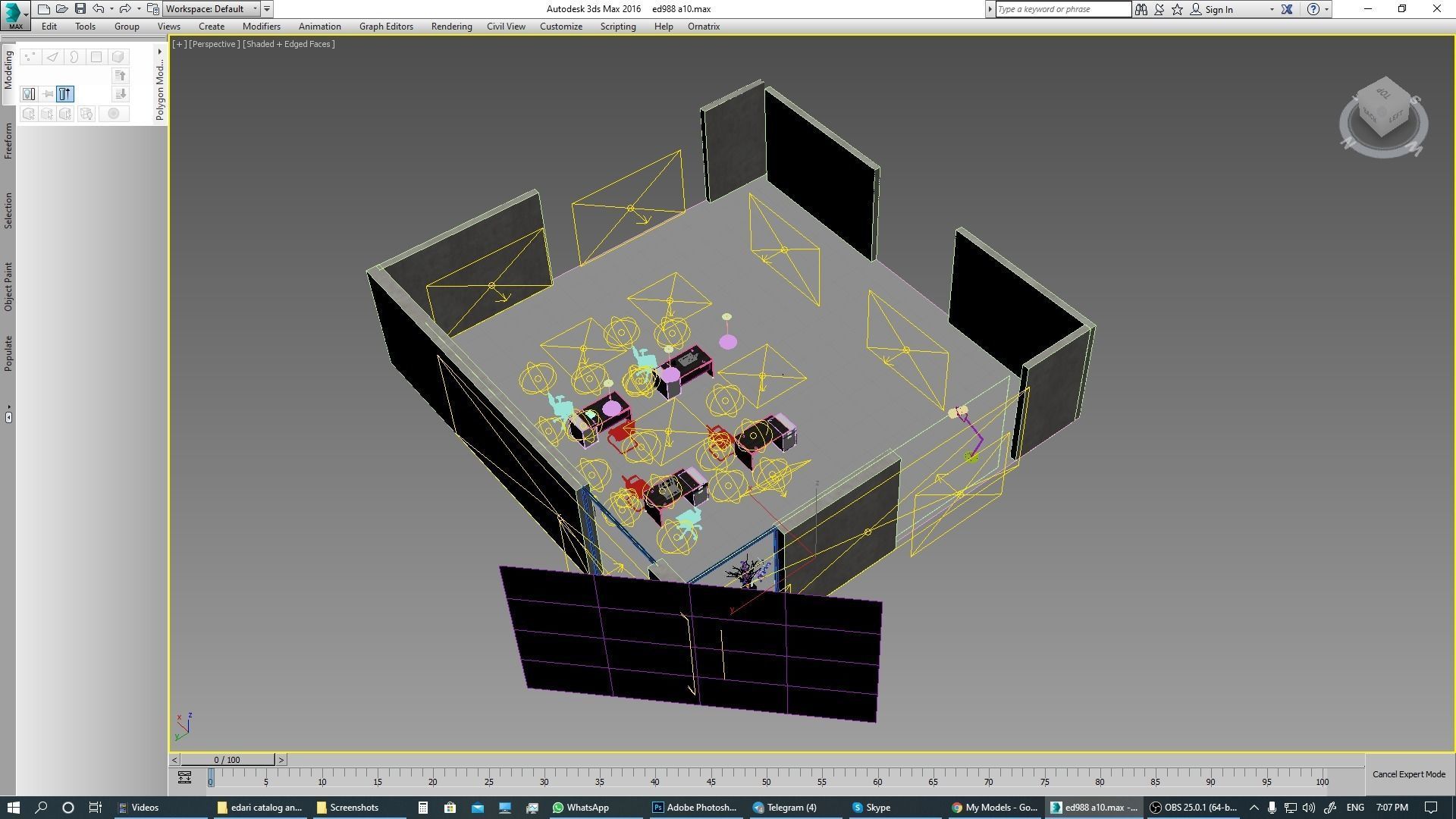This screenshot has height=819, width=1456.
Task: Toggle the Pin Stack pushpin icon
Action: [48, 94]
